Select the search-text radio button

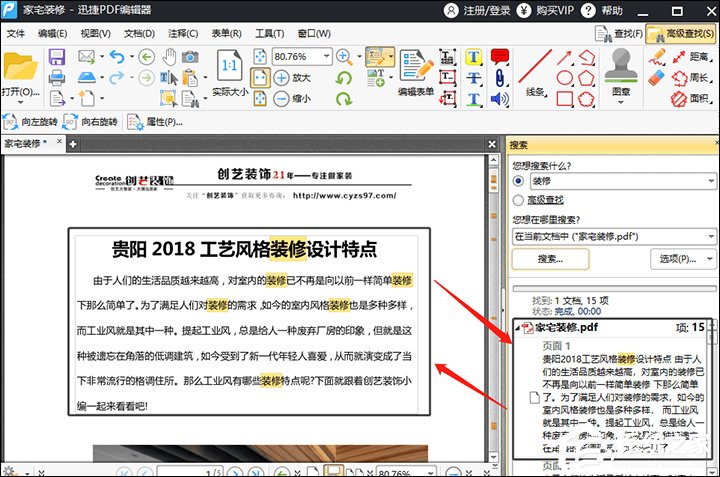tap(518, 182)
